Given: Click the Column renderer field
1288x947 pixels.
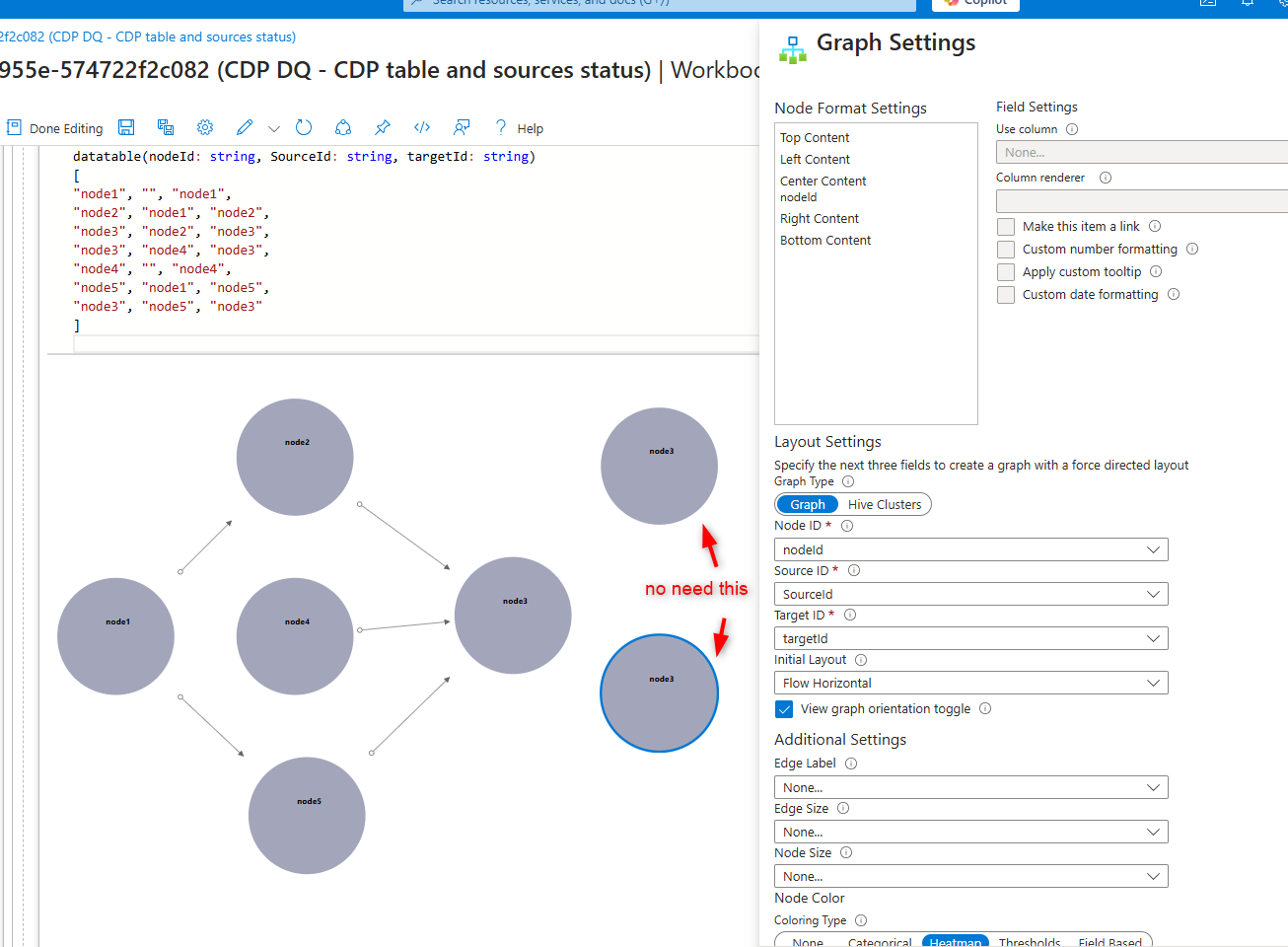Looking at the screenshot, I should coord(1142,201).
